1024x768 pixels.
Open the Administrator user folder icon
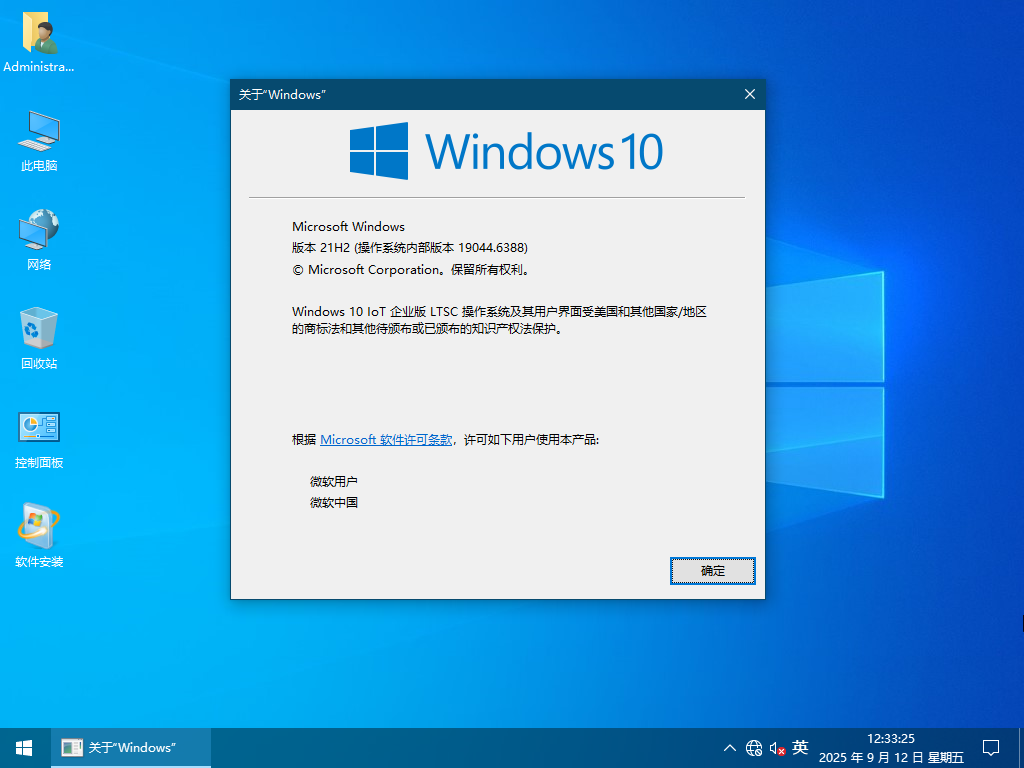pyautogui.click(x=39, y=34)
